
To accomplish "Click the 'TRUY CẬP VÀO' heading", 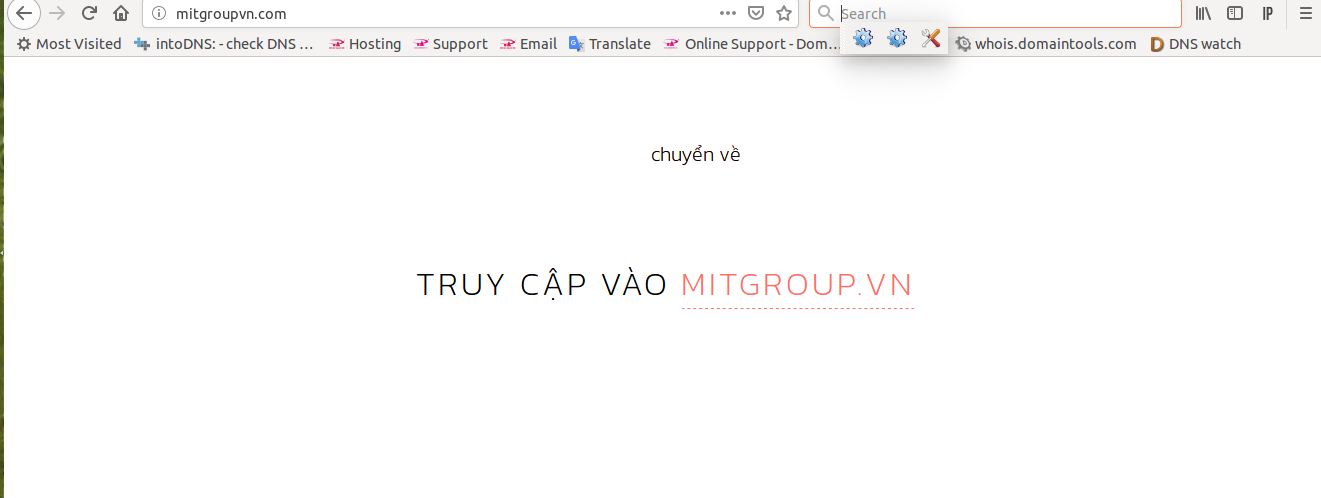I will tap(542, 285).
